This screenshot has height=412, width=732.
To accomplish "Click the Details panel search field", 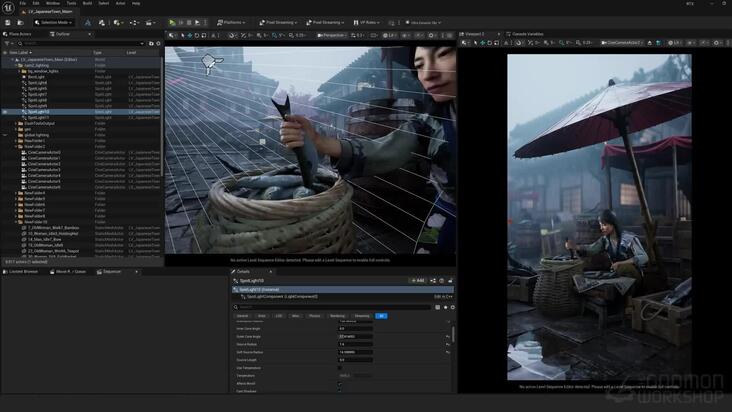I will pyautogui.click(x=332, y=307).
